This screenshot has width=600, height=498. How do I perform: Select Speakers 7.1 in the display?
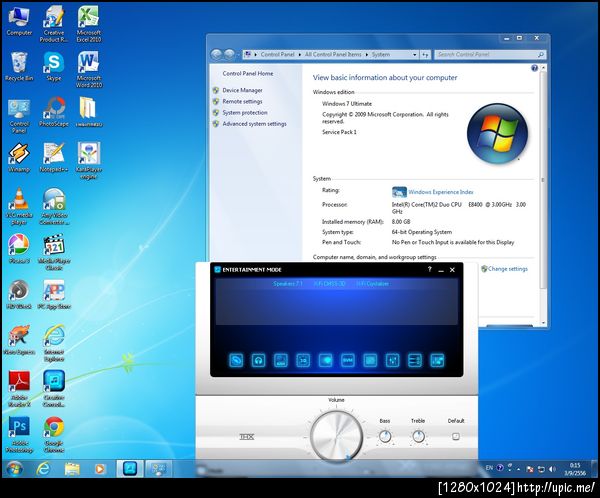(x=288, y=284)
